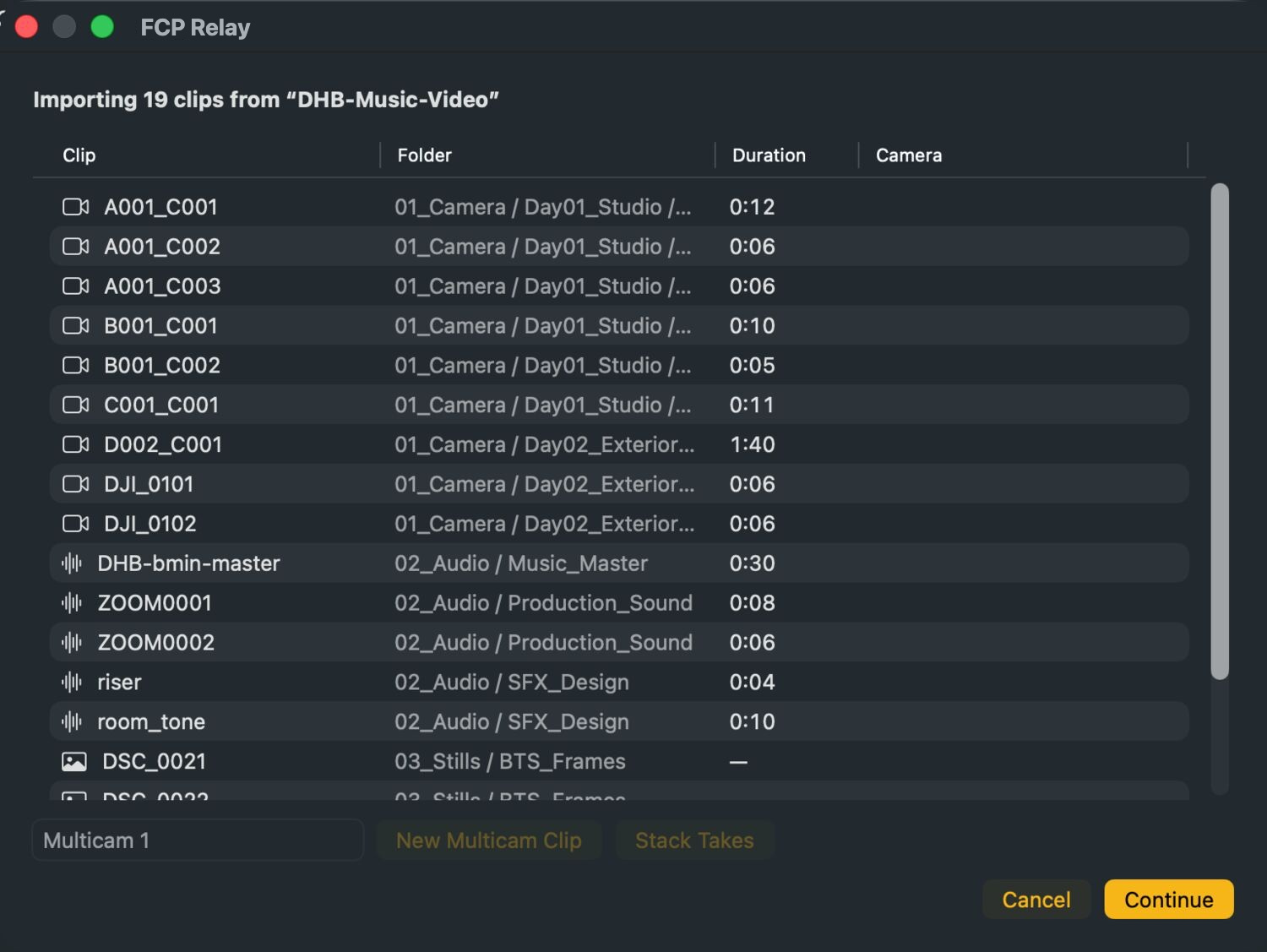Sort clips by Duration column header

(769, 155)
